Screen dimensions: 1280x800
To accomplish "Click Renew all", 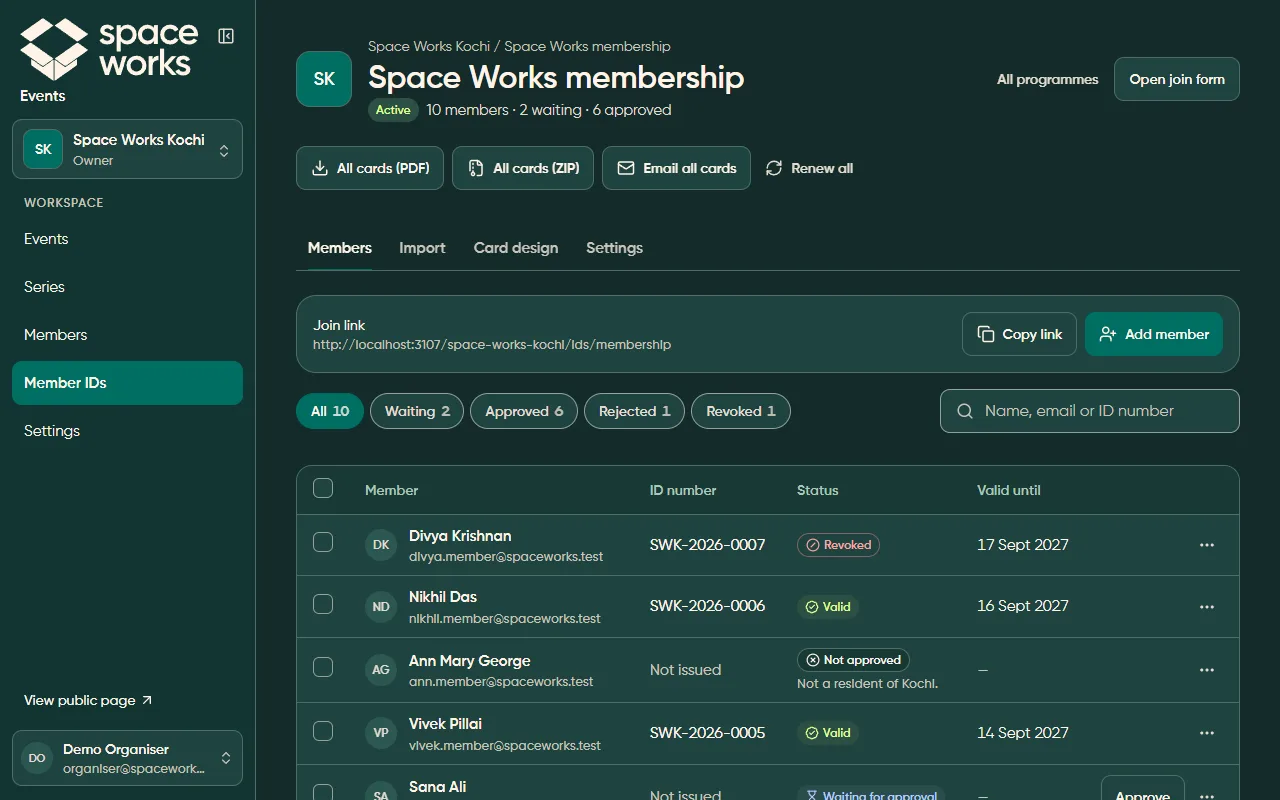I will coord(810,168).
